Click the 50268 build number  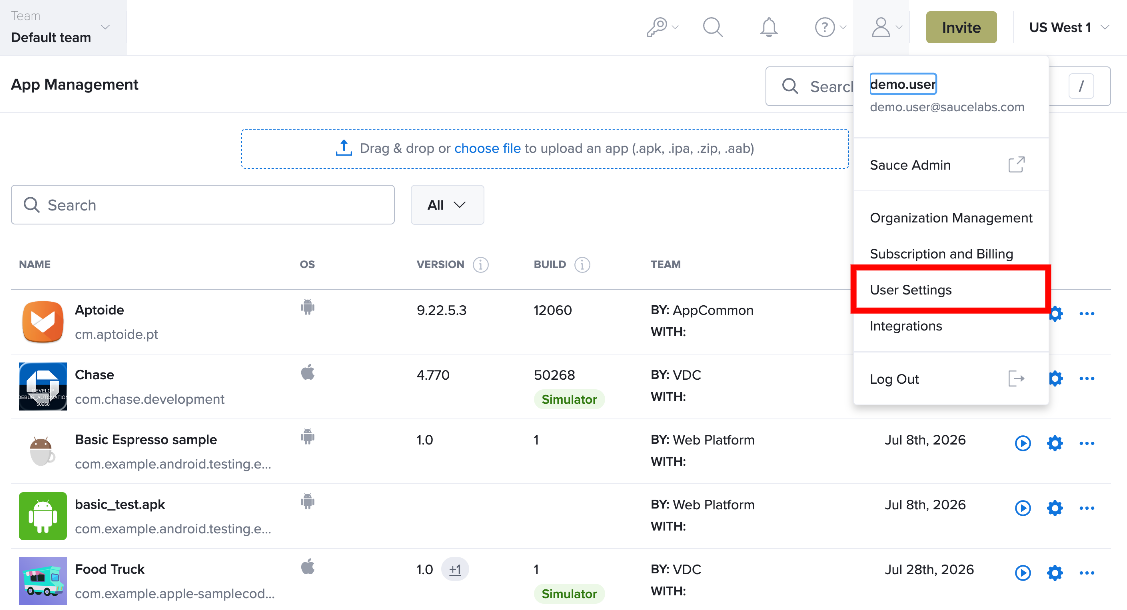pos(554,375)
